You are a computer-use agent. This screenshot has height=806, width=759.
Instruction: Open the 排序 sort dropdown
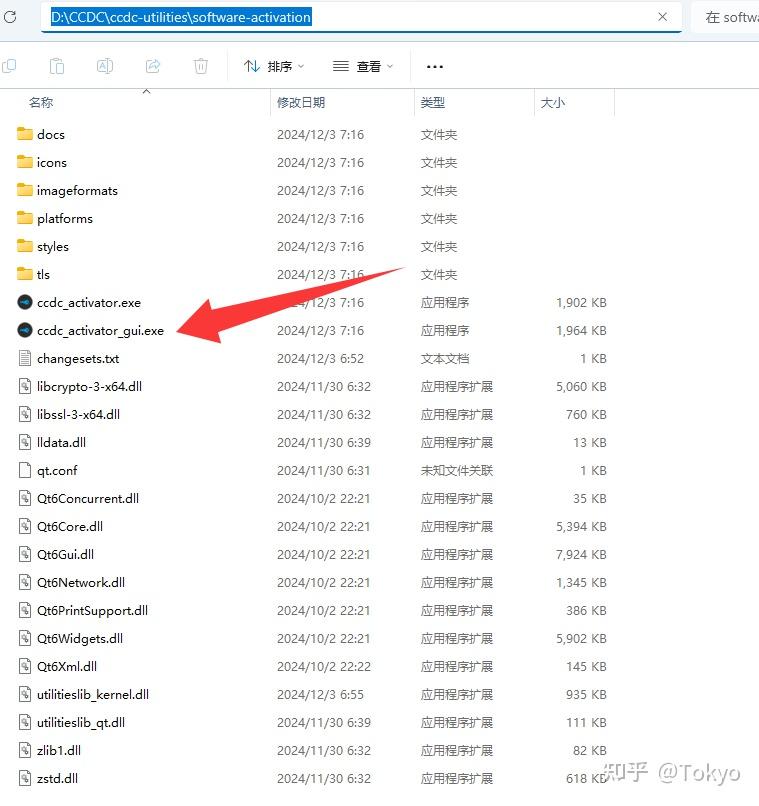click(x=274, y=66)
